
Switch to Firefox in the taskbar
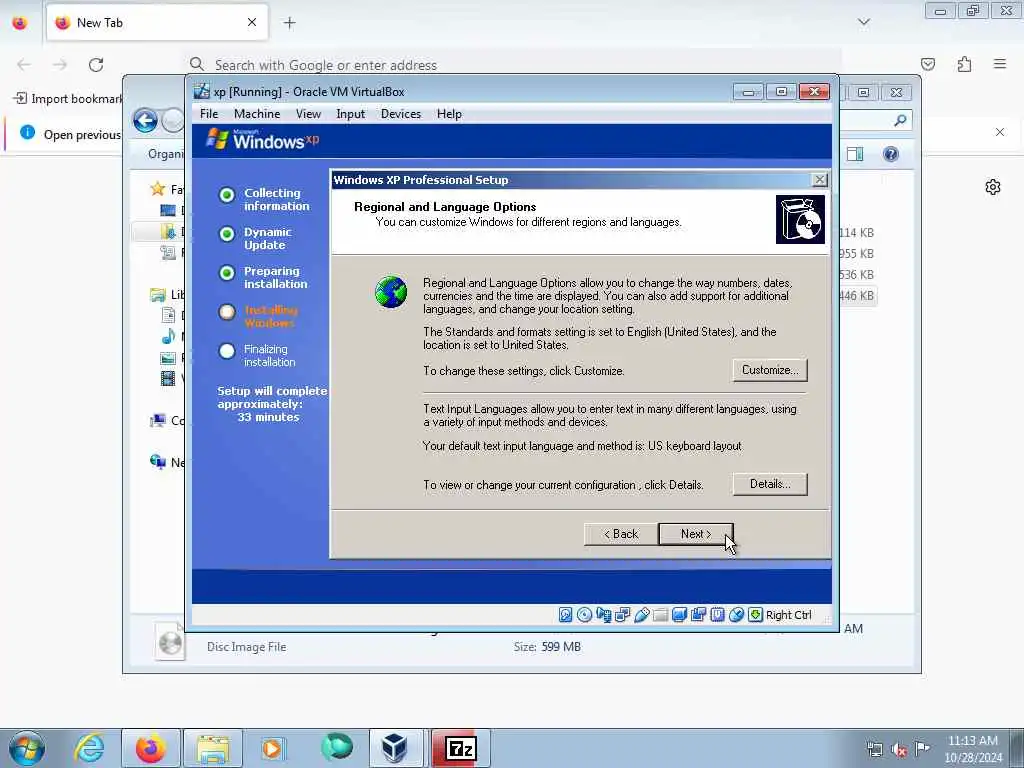pyautogui.click(x=150, y=748)
